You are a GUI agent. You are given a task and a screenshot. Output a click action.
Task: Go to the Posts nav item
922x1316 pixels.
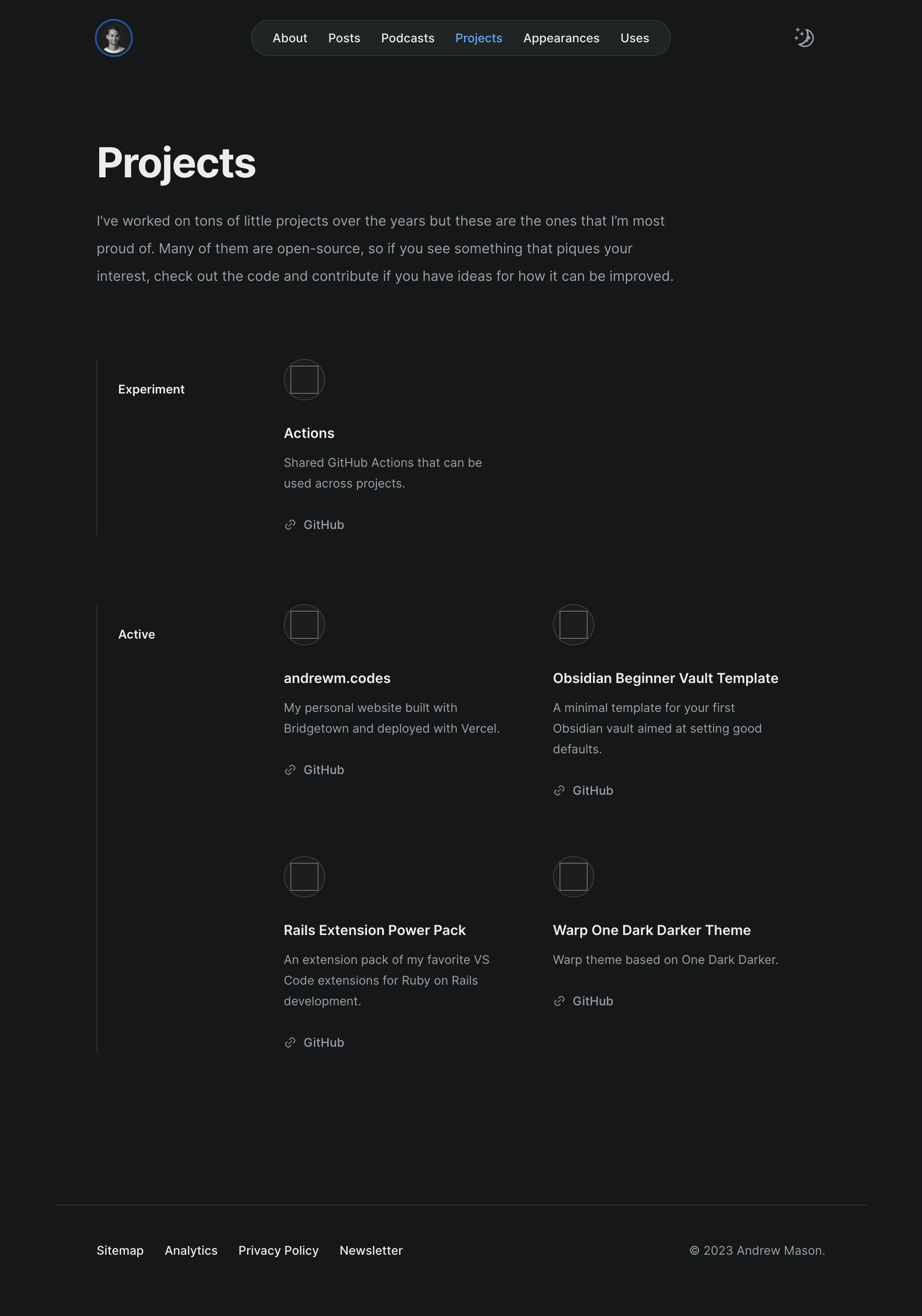click(x=345, y=38)
